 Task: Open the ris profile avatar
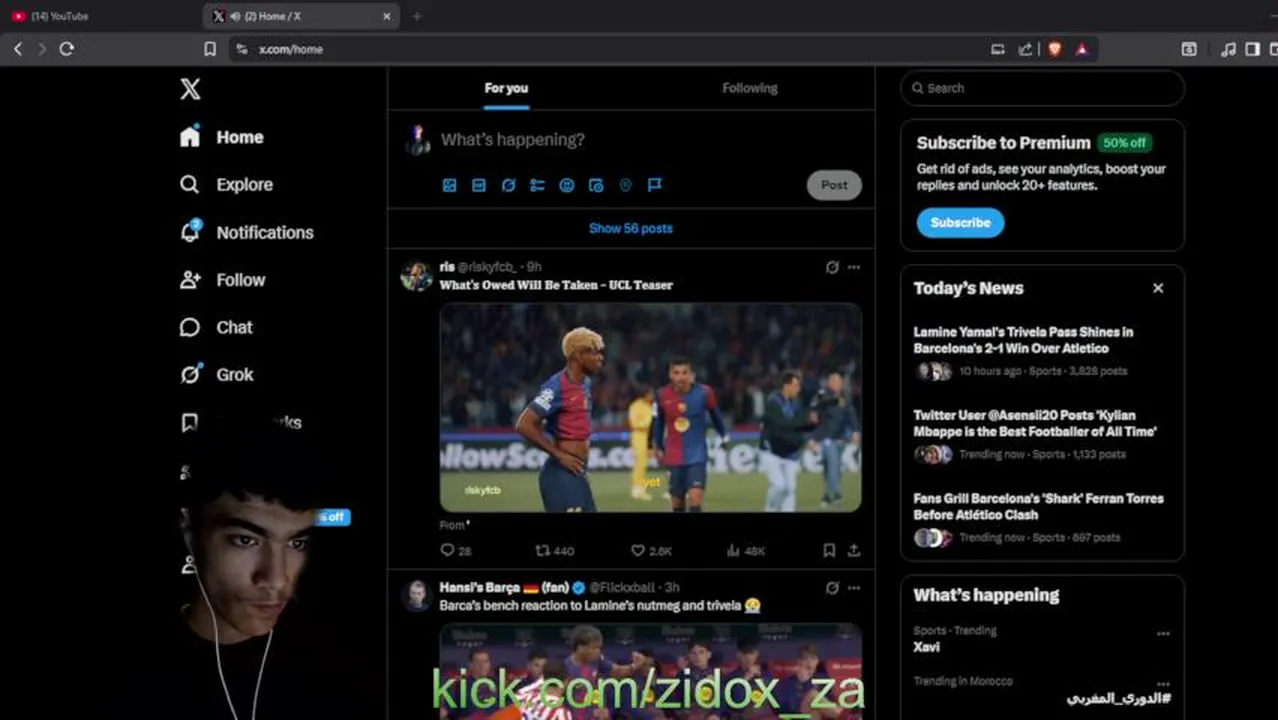417,275
